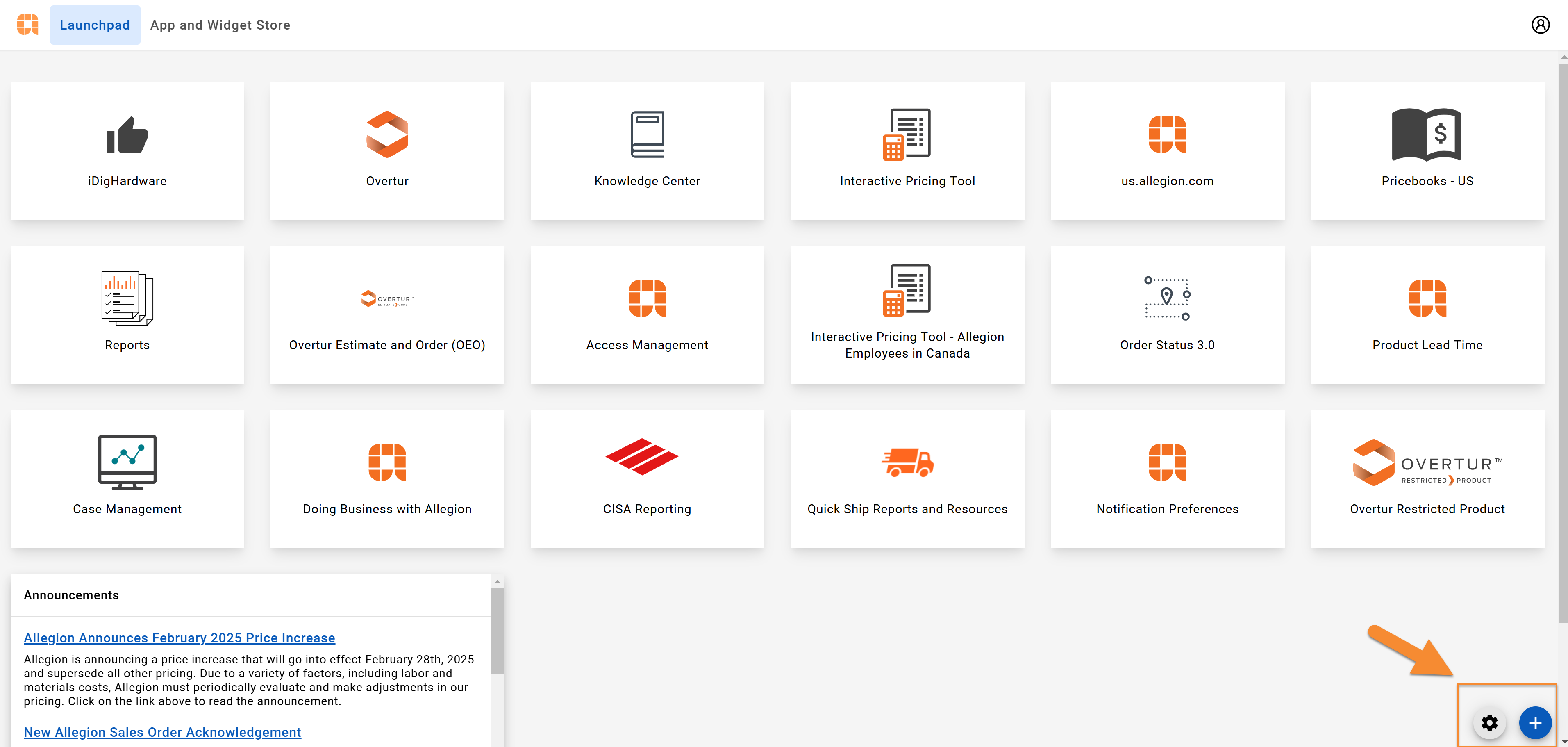Open the us.allegion.com logo icon
The image size is (1568, 747).
click(x=1167, y=134)
